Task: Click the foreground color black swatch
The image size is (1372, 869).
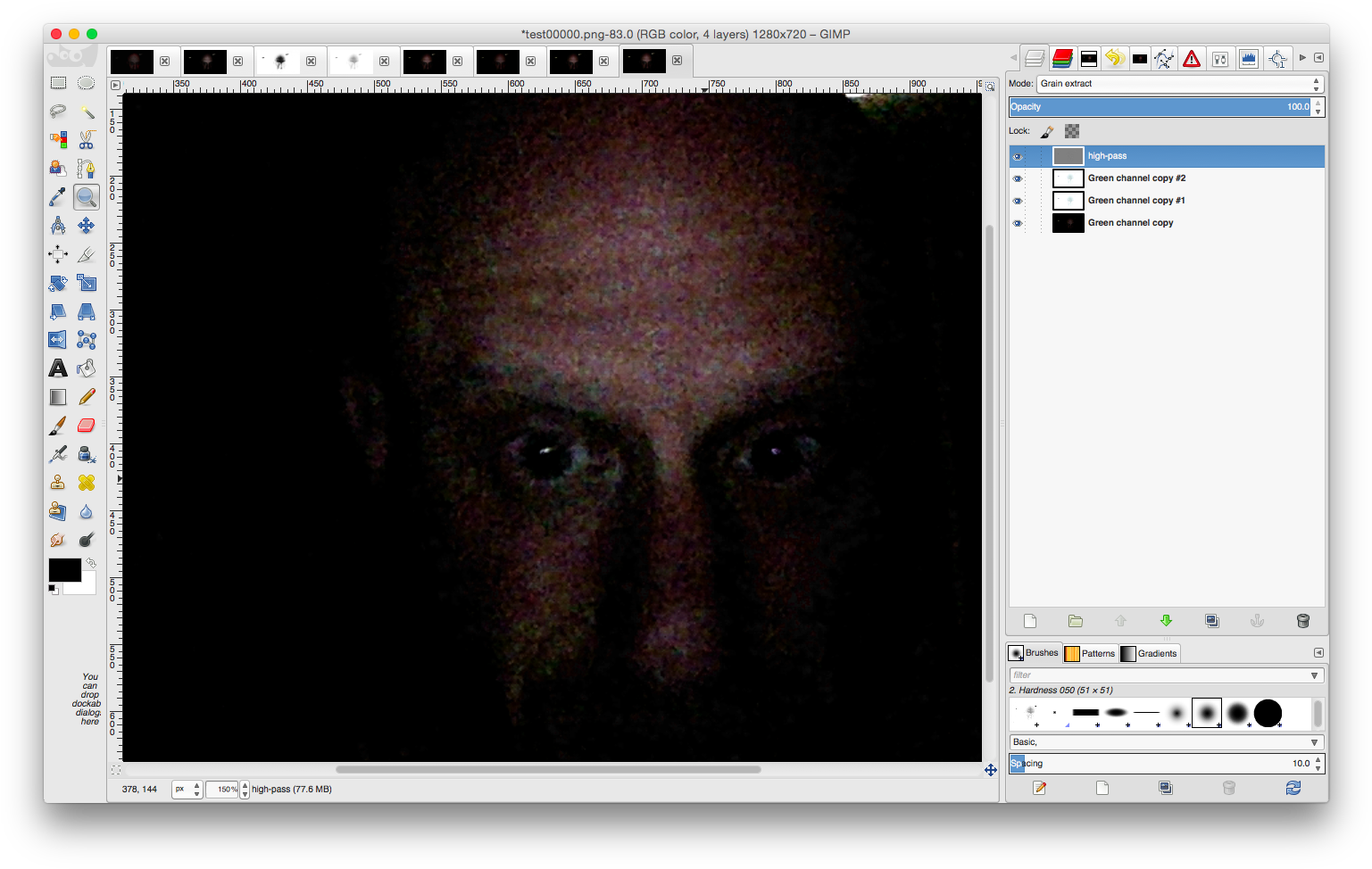Action: coord(63,569)
